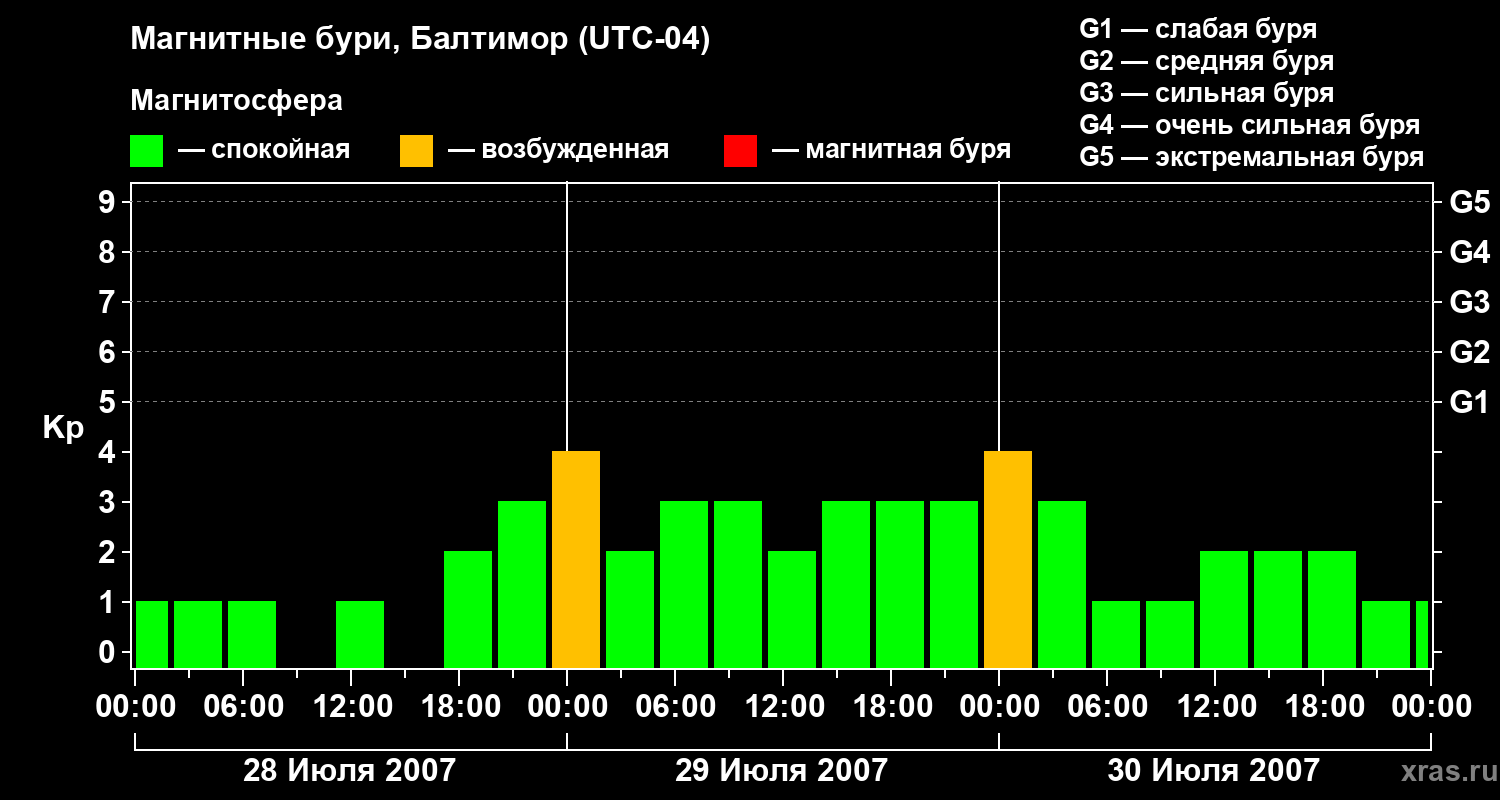Select the orange Kp 4 bar on 29 July
This screenshot has height=800, width=1500.
(x=576, y=560)
